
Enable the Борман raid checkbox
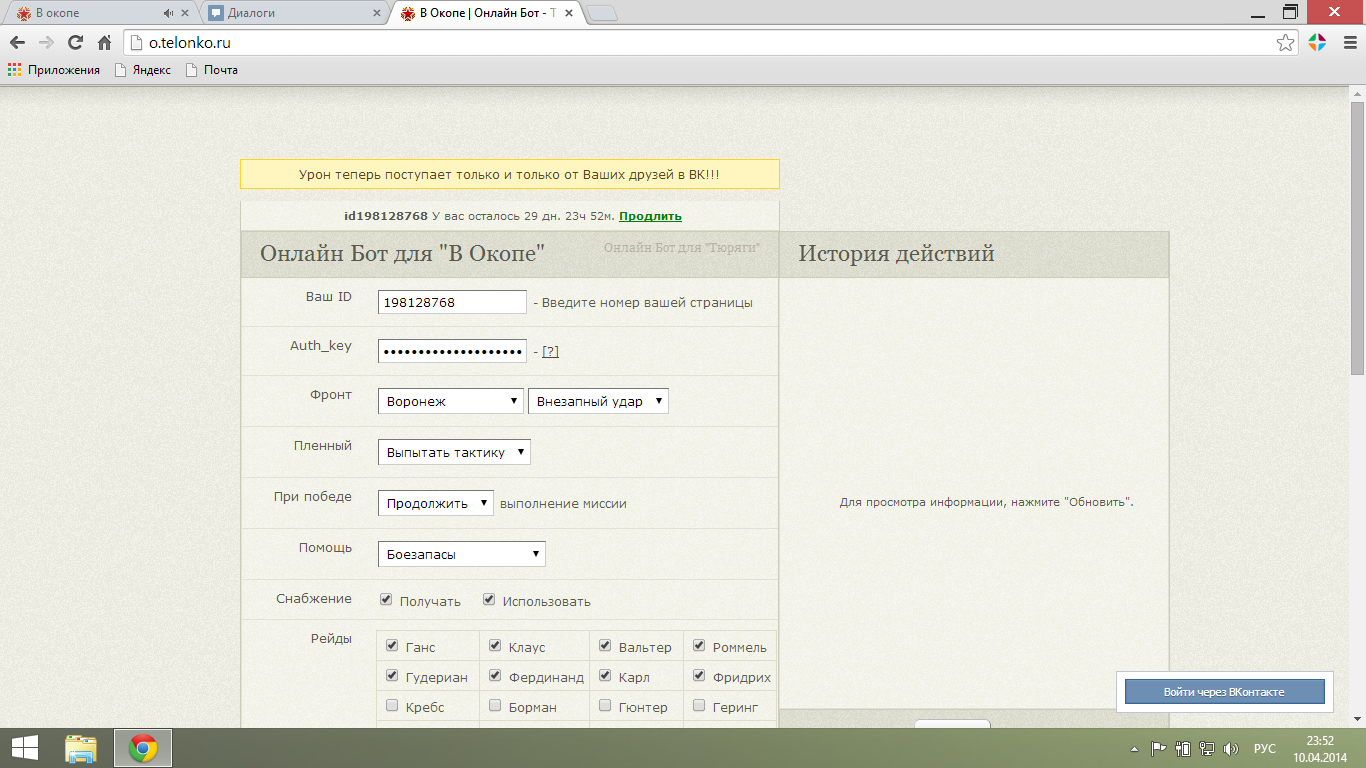coord(495,706)
